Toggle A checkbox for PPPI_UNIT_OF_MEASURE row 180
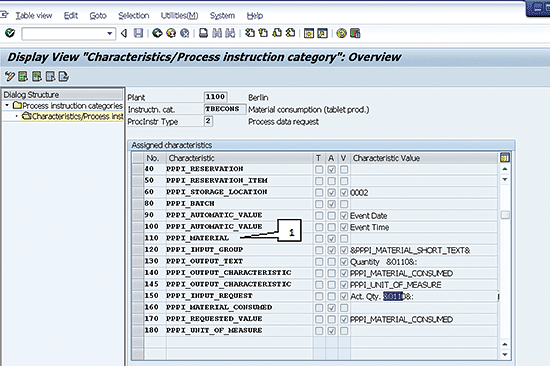The image size is (550, 366). coord(331,331)
